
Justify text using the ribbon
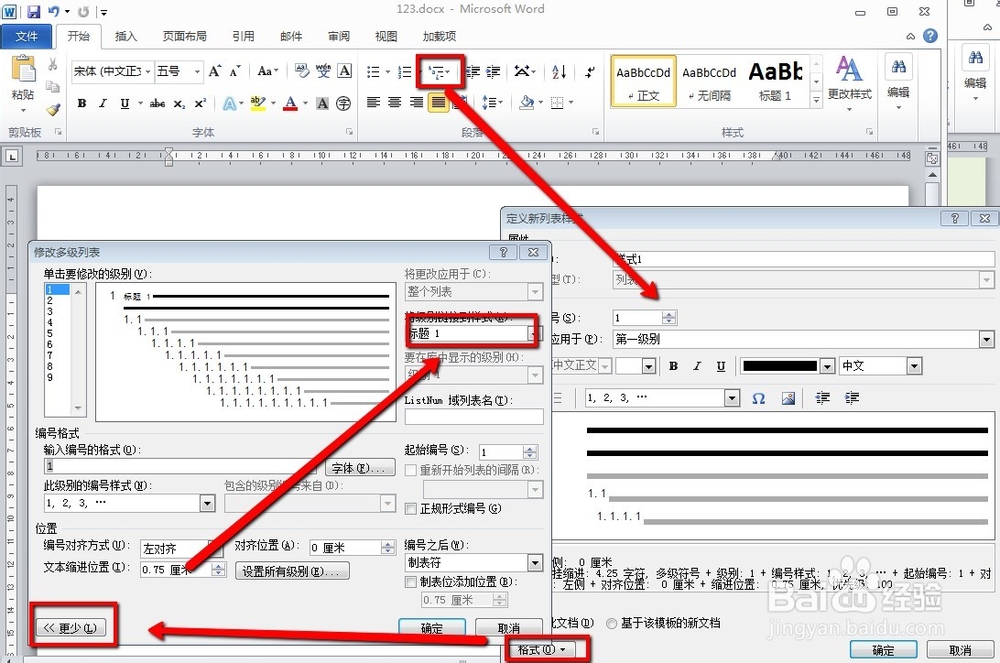click(x=438, y=102)
